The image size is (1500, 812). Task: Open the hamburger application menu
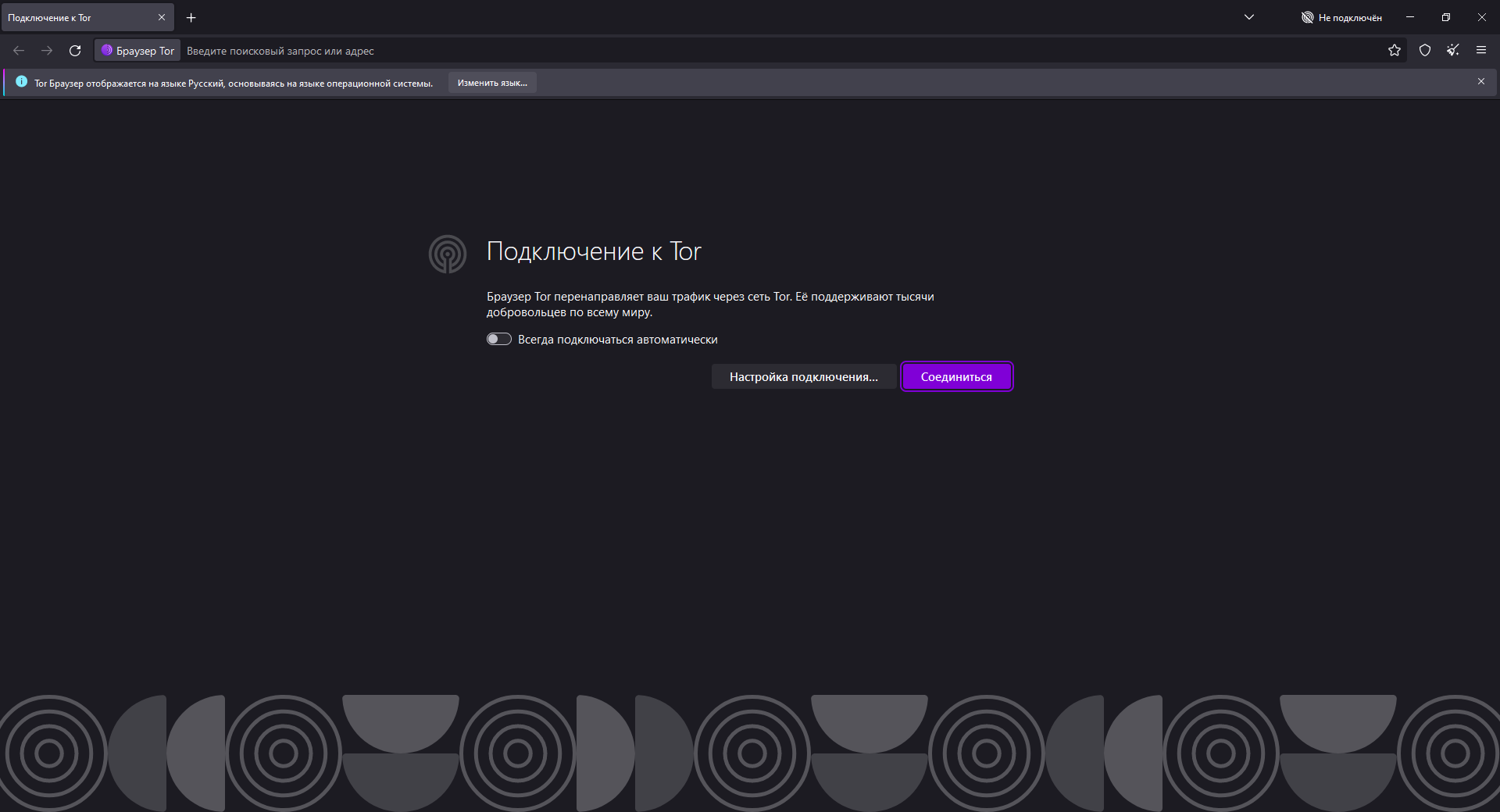1481,51
